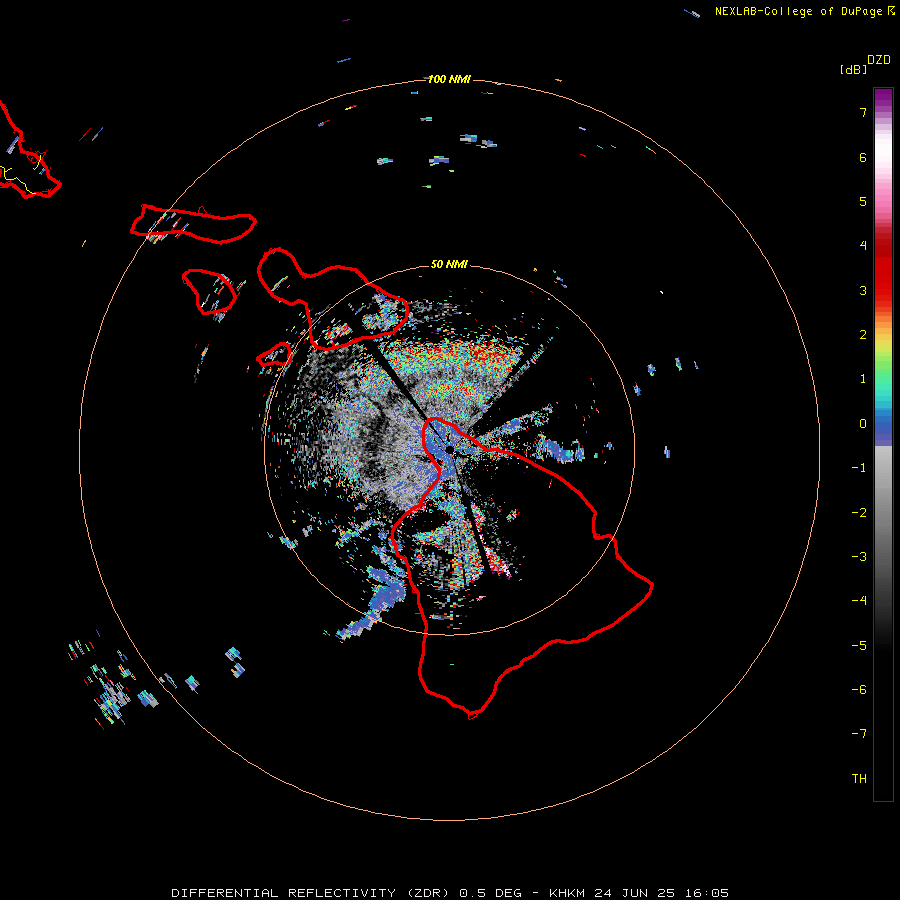Click the 0.5 DEG elevation text

coord(491,893)
